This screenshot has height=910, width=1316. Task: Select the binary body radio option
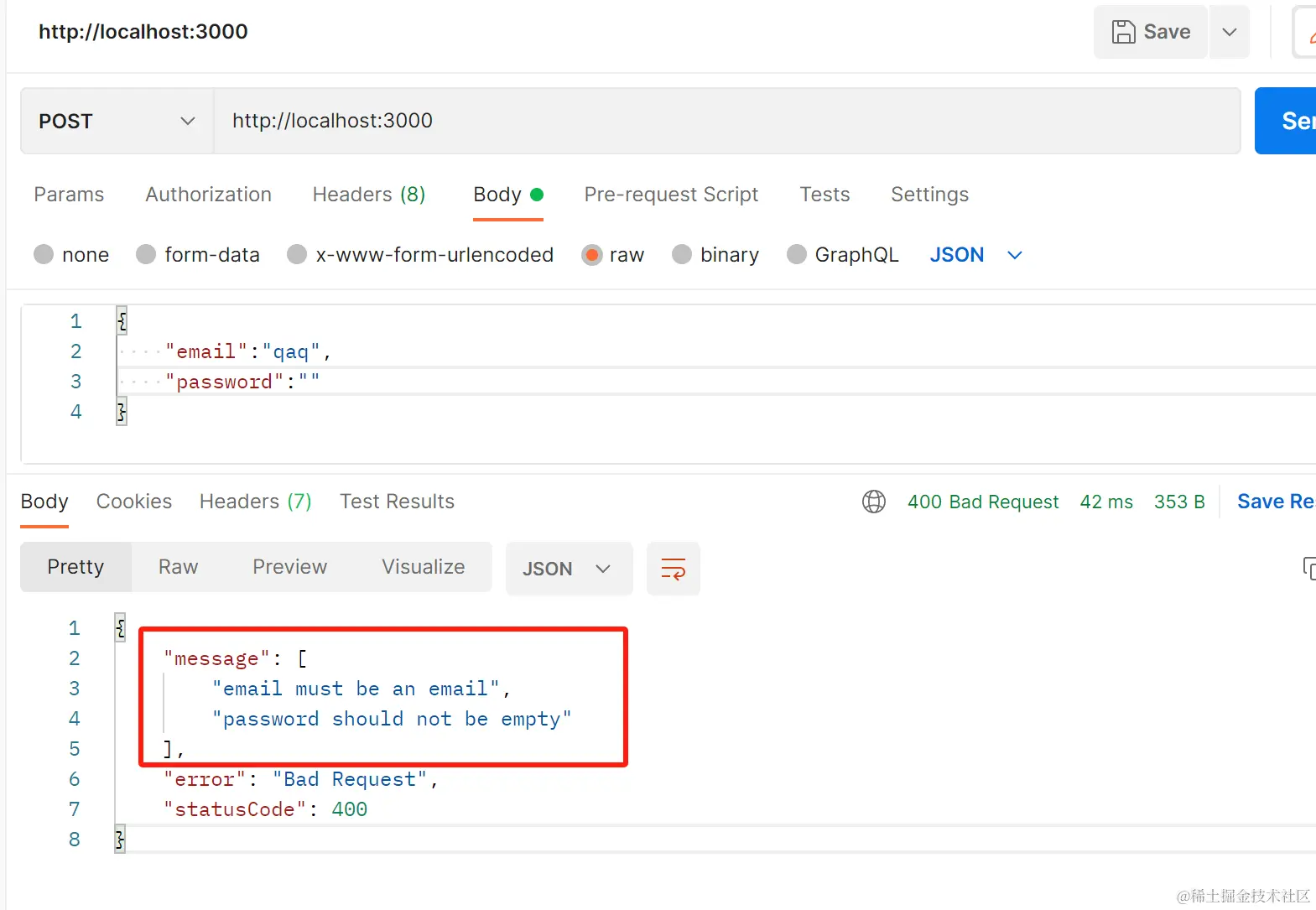[682, 254]
